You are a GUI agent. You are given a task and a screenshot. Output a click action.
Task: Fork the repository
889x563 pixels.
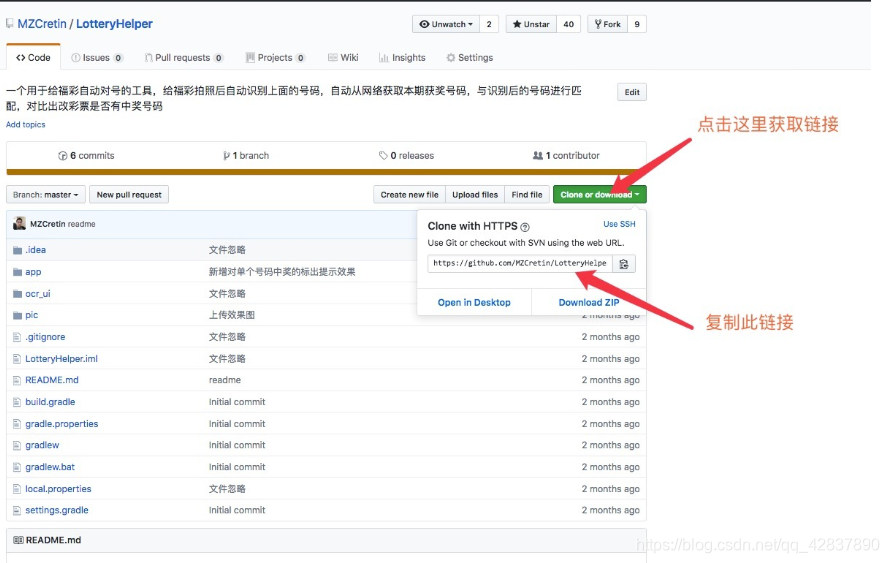[x=607, y=24]
